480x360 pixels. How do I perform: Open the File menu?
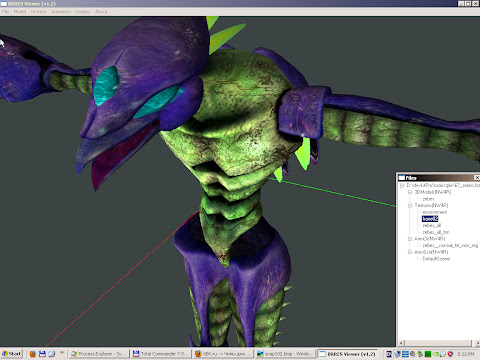5,12
